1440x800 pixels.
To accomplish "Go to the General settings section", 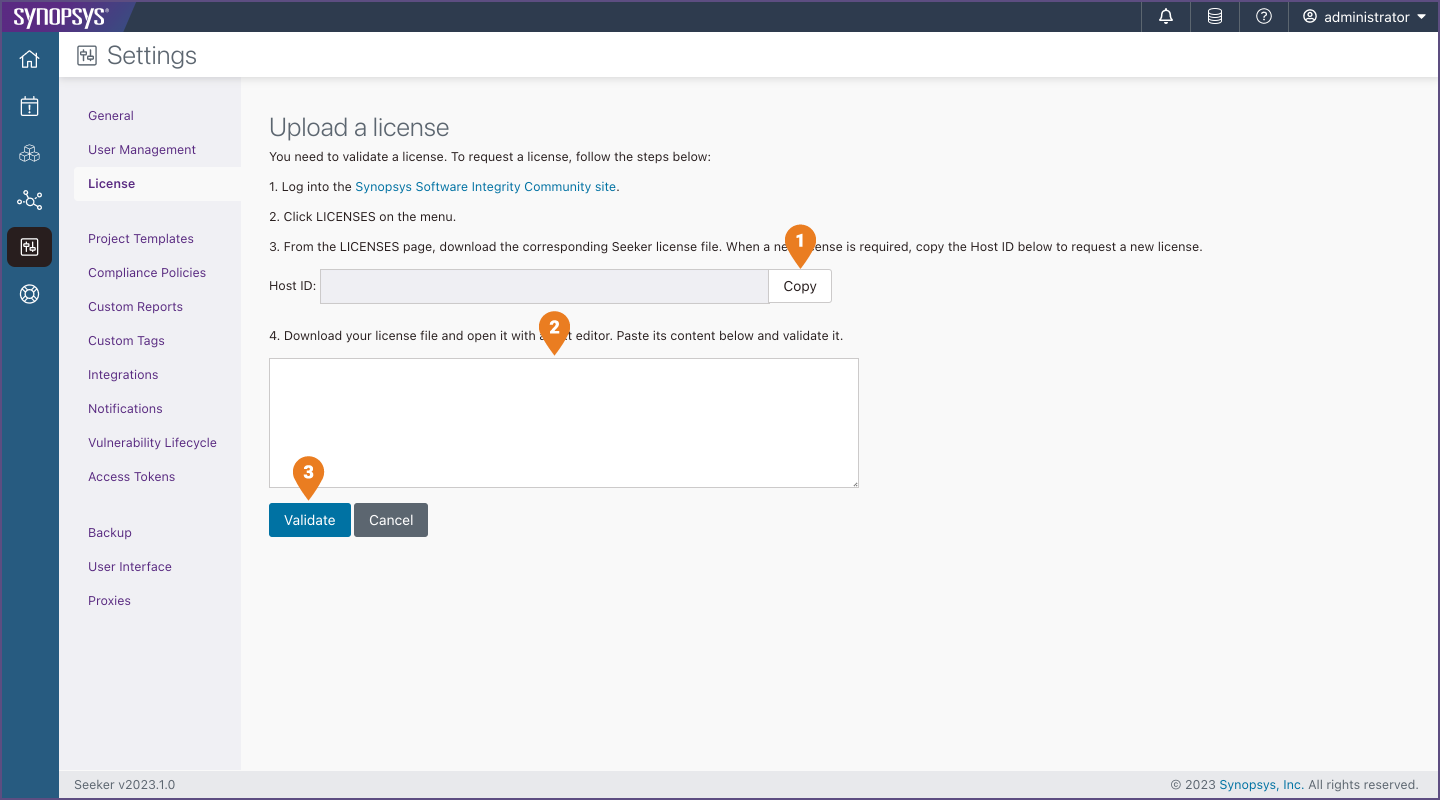I will tap(110, 115).
